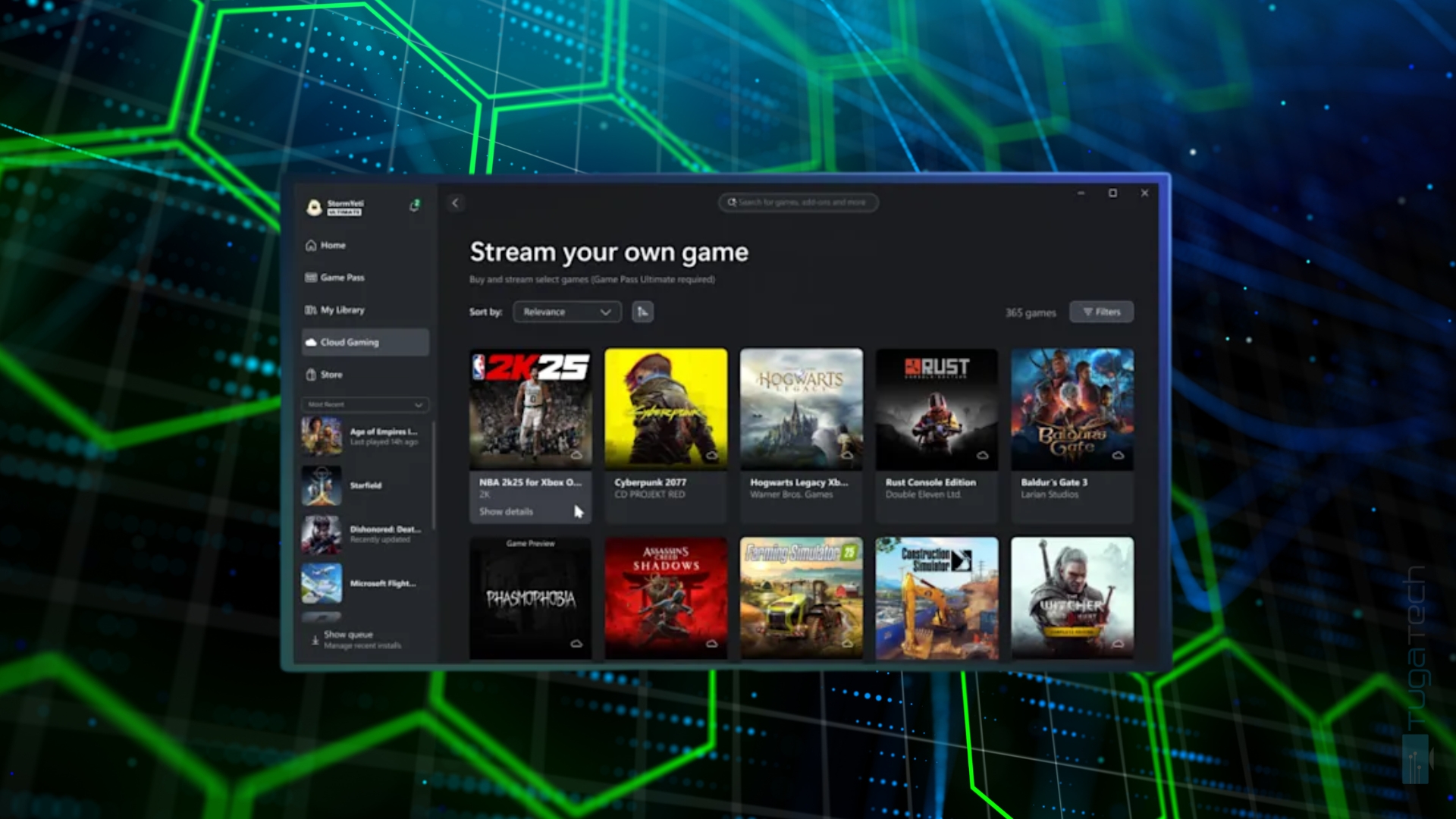Click cloud icon on Baldur's Gate 3 tile

coord(1118,455)
